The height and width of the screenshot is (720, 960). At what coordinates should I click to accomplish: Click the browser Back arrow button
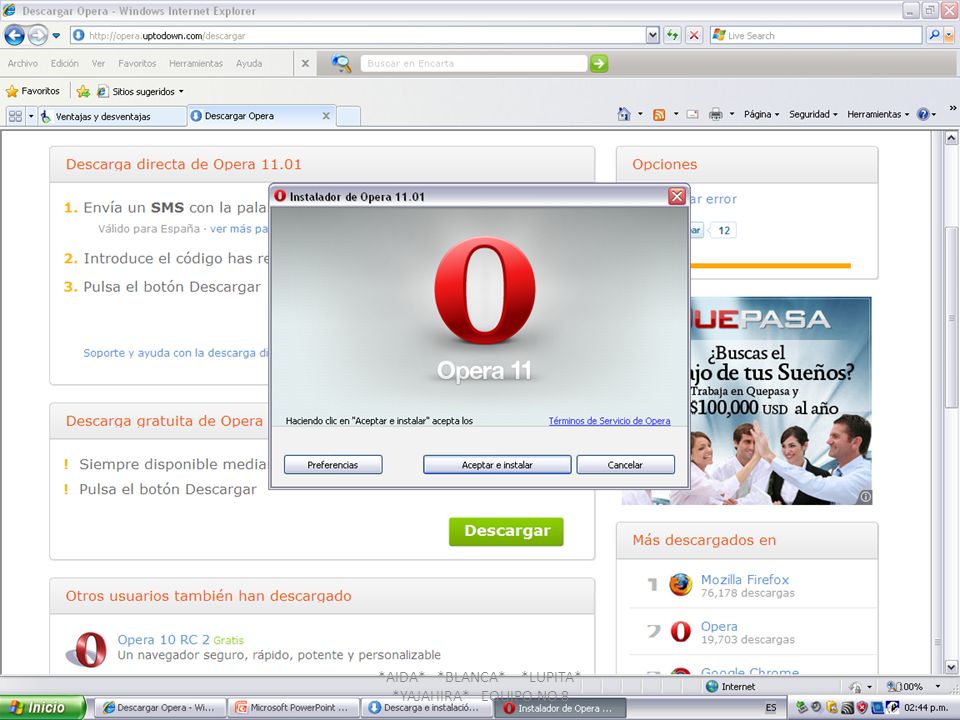(15, 36)
